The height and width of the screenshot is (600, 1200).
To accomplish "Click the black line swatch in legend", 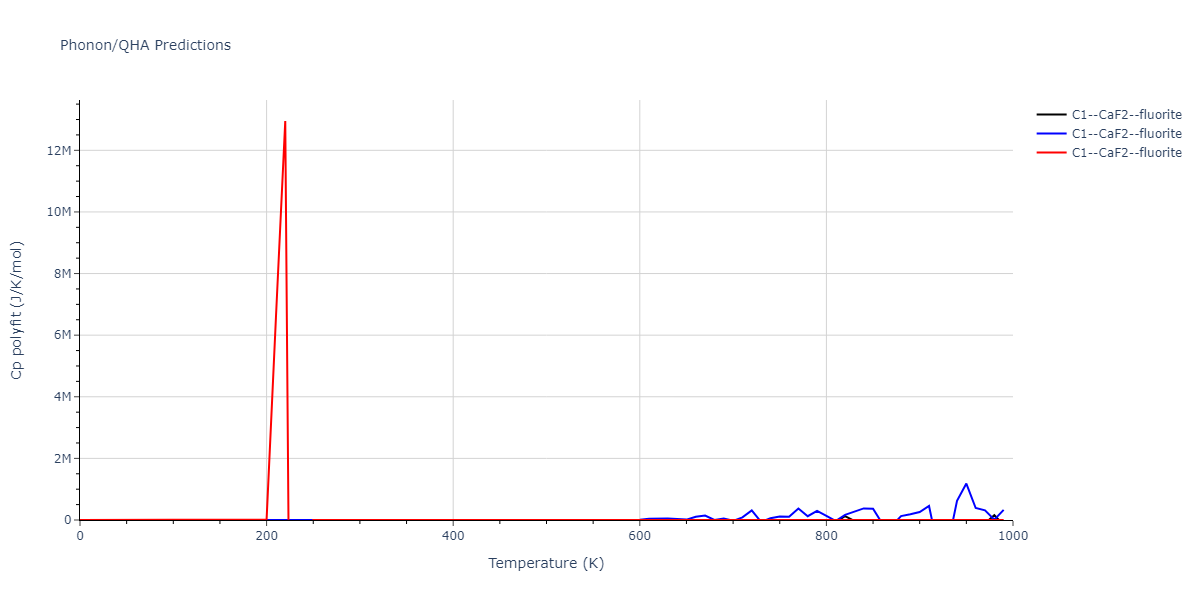I will click(x=1051, y=115).
